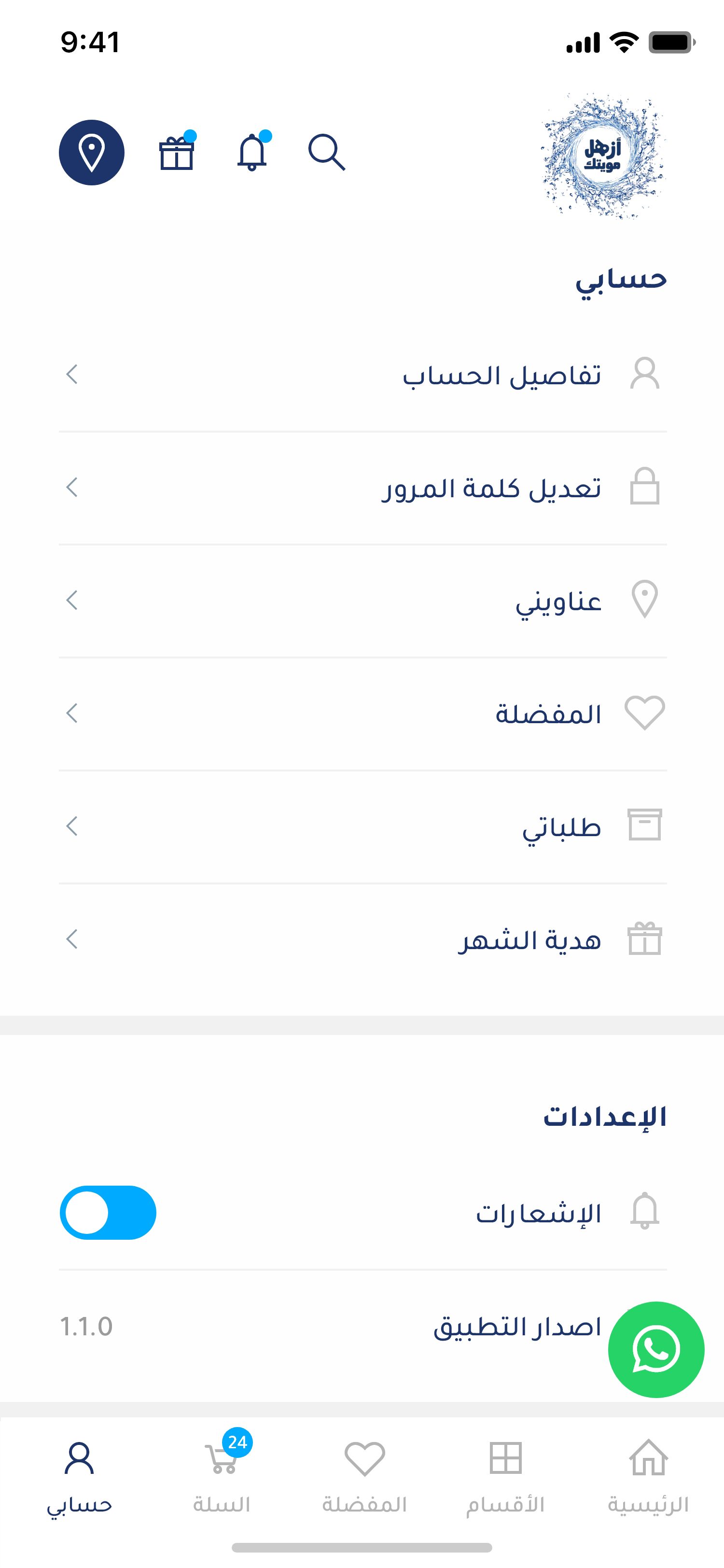The image size is (724, 1568).
Task: Click the Azhal Moyatak logo
Action: (x=602, y=156)
